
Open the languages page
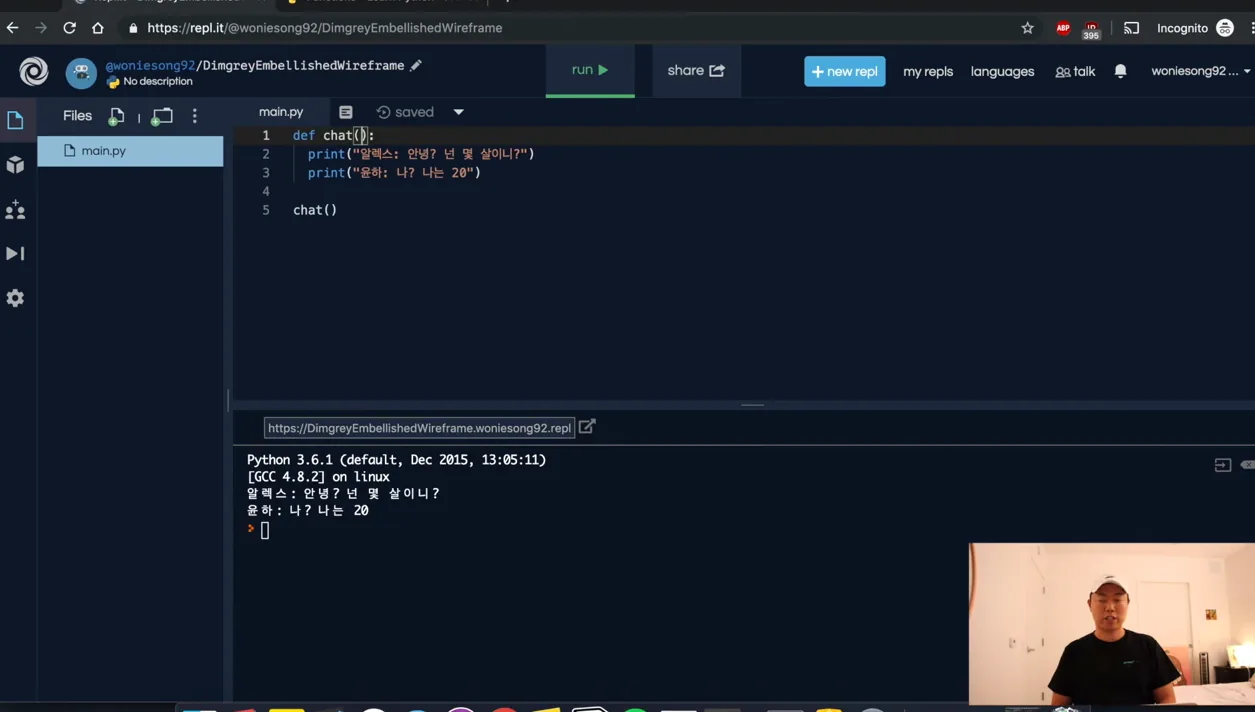(x=1002, y=71)
